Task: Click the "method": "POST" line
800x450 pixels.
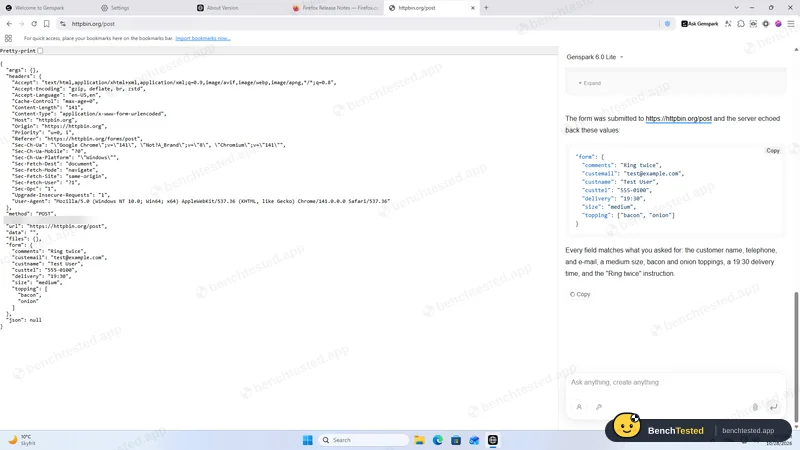Action: coord(31,214)
